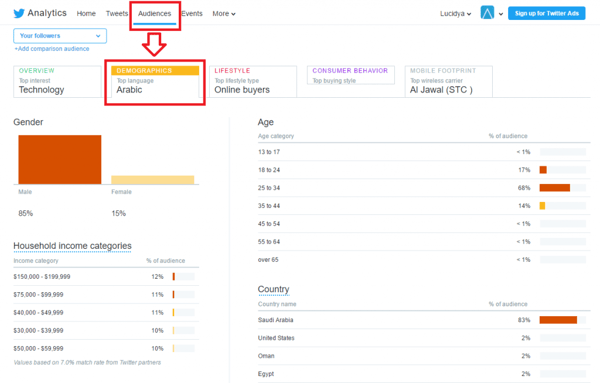This screenshot has height=383, width=600.
Task: Click the Twitter bird logo
Action: coord(19,13)
